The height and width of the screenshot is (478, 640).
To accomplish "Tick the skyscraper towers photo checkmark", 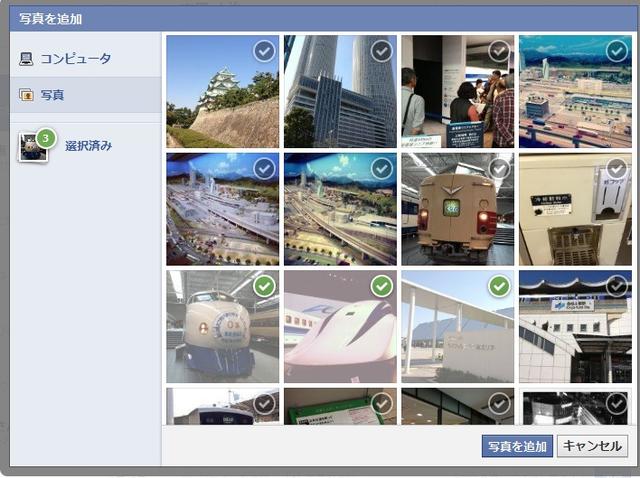I will (x=382, y=51).
